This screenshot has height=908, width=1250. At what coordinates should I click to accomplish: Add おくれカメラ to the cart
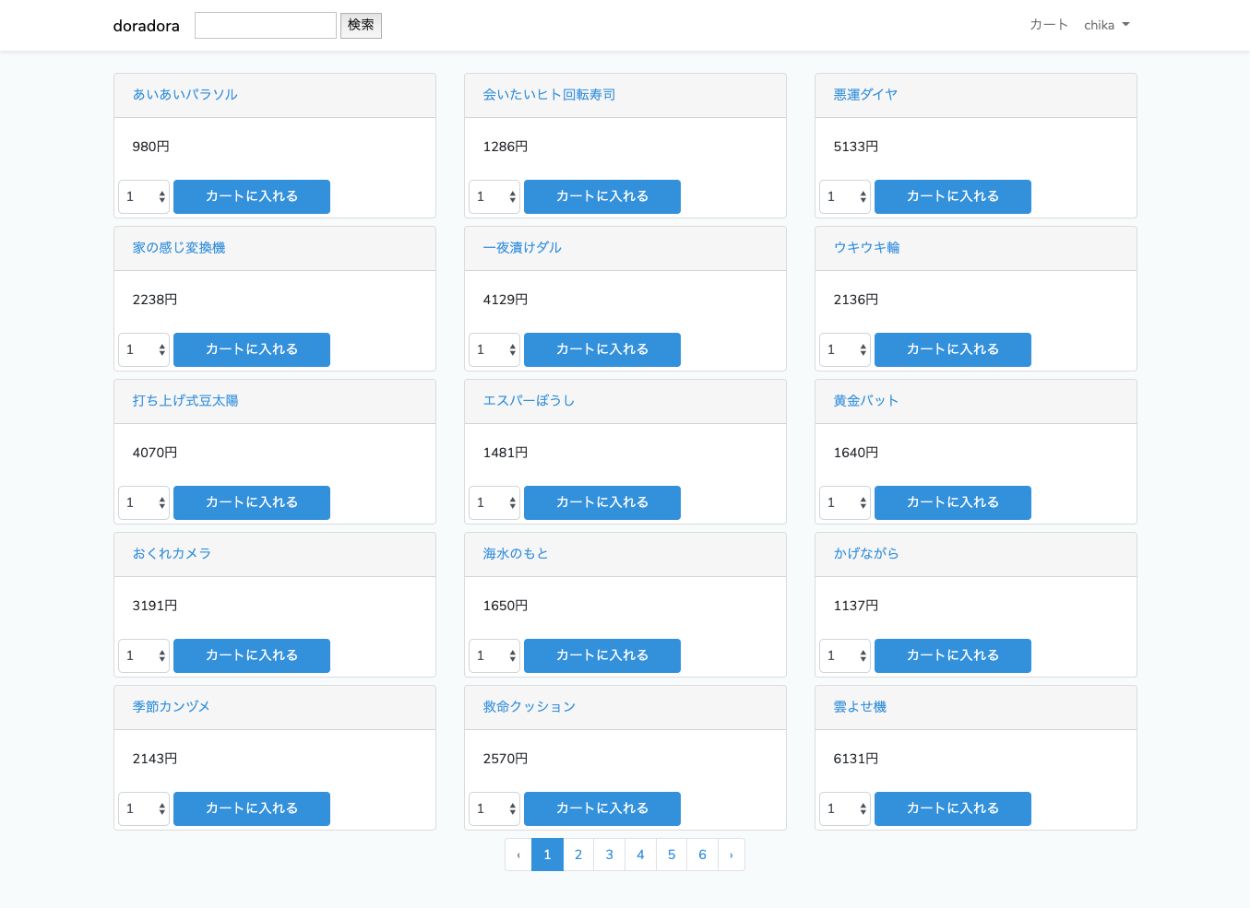click(251, 656)
